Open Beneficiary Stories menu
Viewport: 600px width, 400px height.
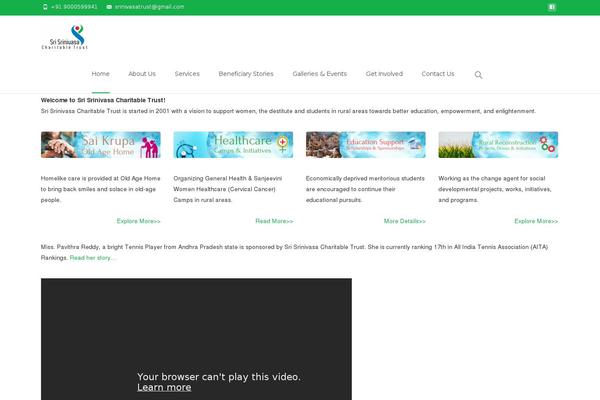click(x=246, y=73)
